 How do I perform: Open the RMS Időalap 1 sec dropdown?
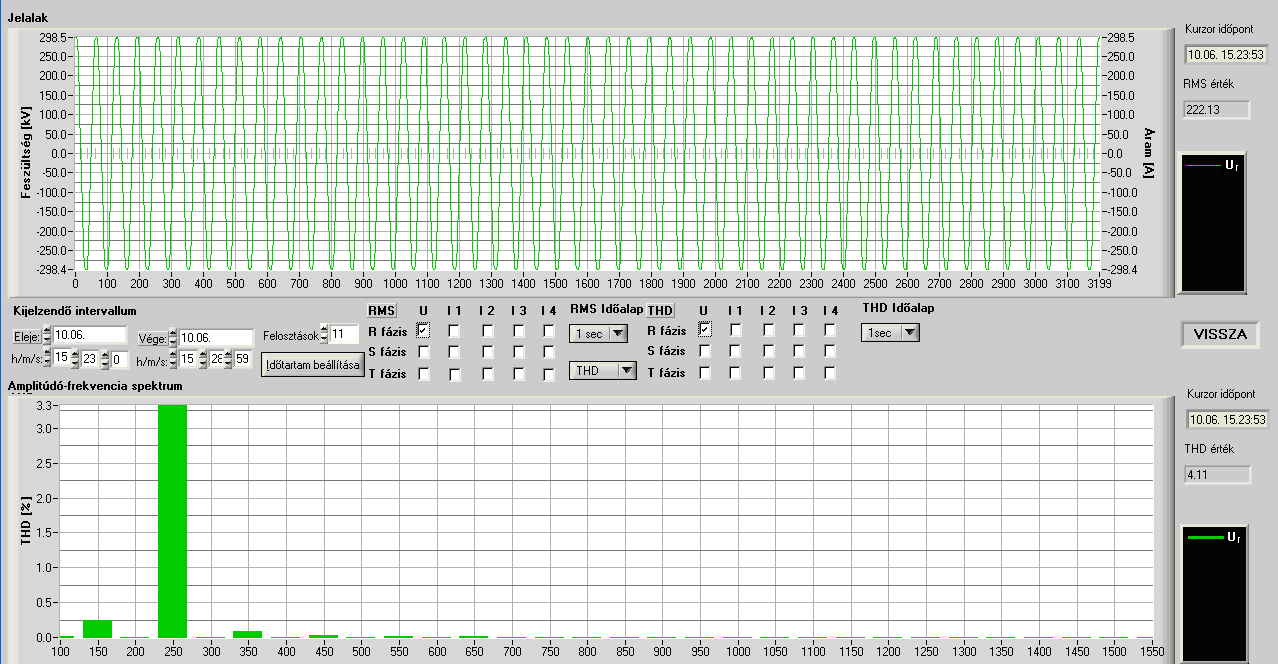tap(598, 333)
